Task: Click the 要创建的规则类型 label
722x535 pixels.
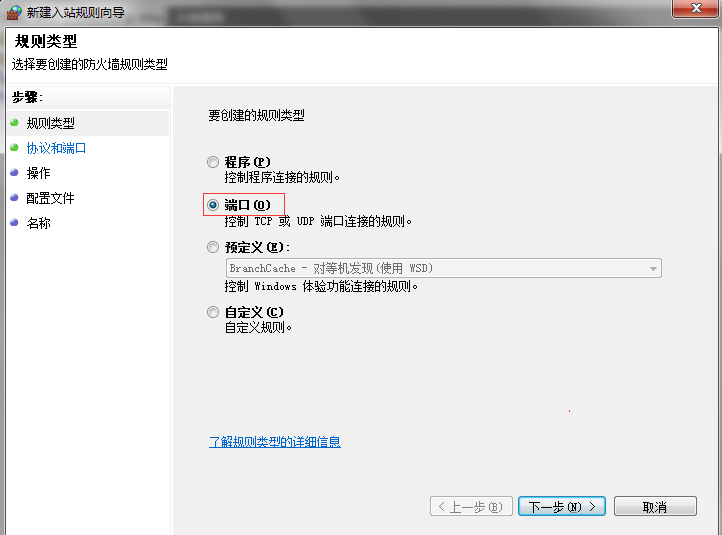Action: pos(256,115)
